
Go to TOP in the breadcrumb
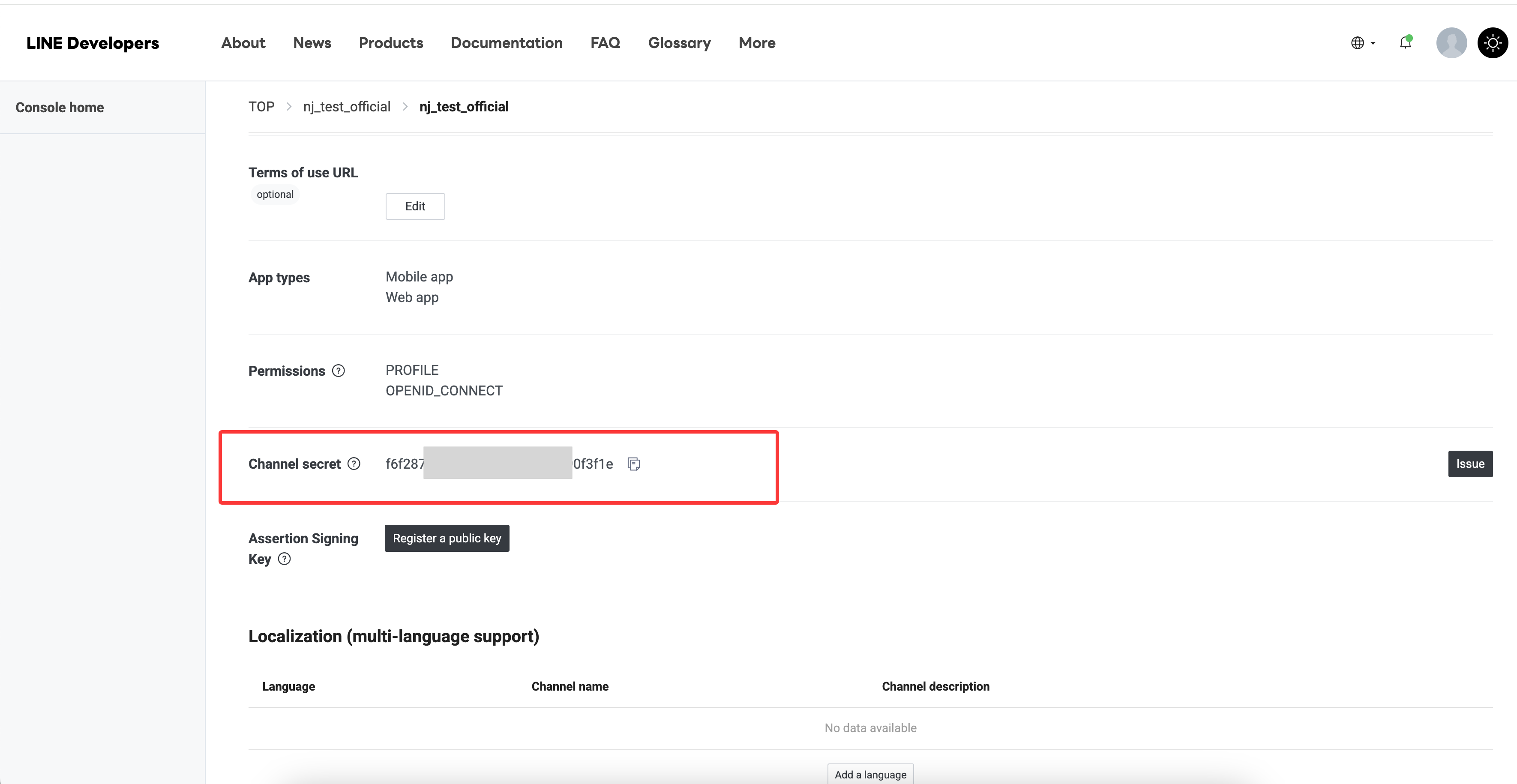[261, 107]
